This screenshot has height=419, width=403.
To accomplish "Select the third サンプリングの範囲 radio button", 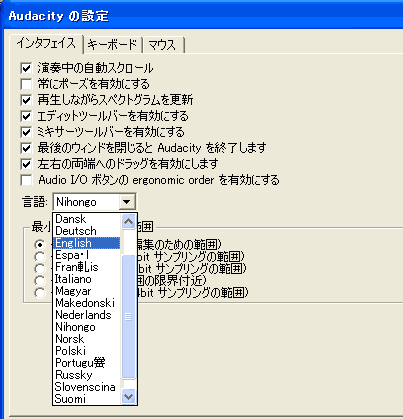I will point(40,269).
